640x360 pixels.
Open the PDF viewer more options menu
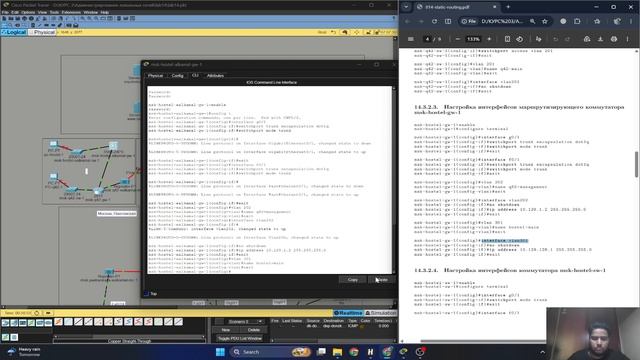coord(627,39)
